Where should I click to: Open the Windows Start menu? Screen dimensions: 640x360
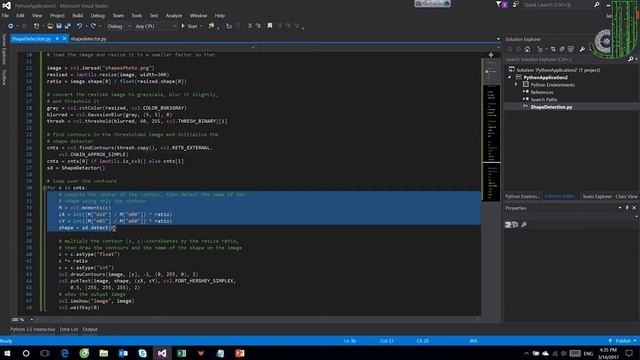tap(7, 353)
